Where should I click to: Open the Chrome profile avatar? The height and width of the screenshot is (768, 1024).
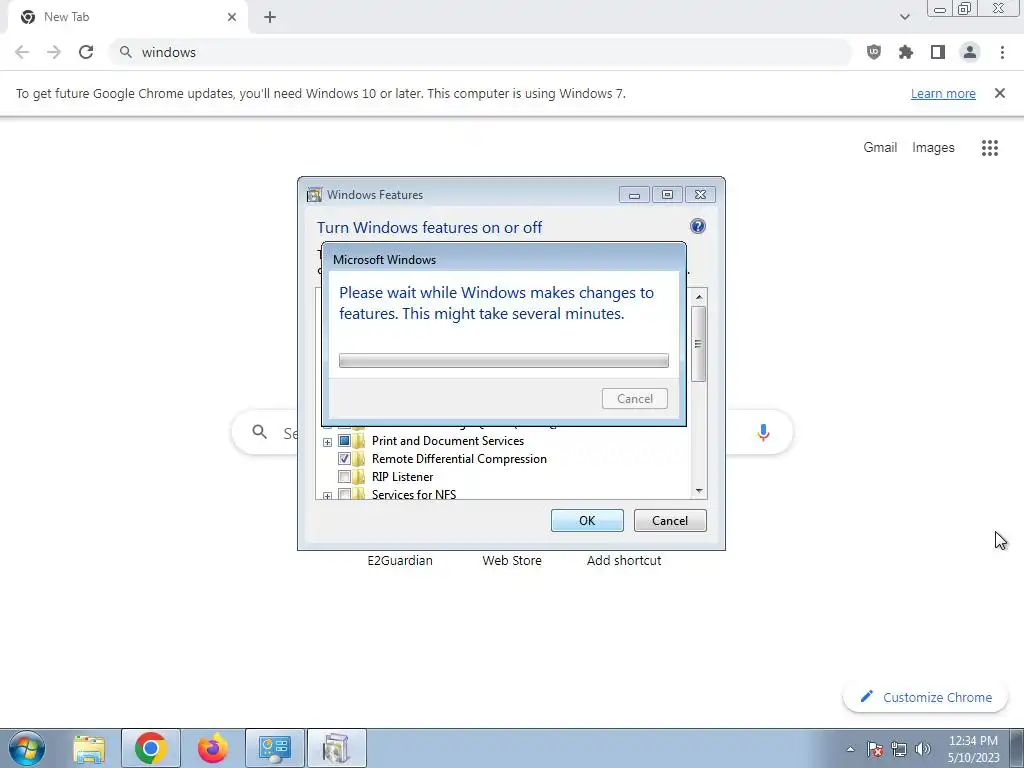point(970,52)
